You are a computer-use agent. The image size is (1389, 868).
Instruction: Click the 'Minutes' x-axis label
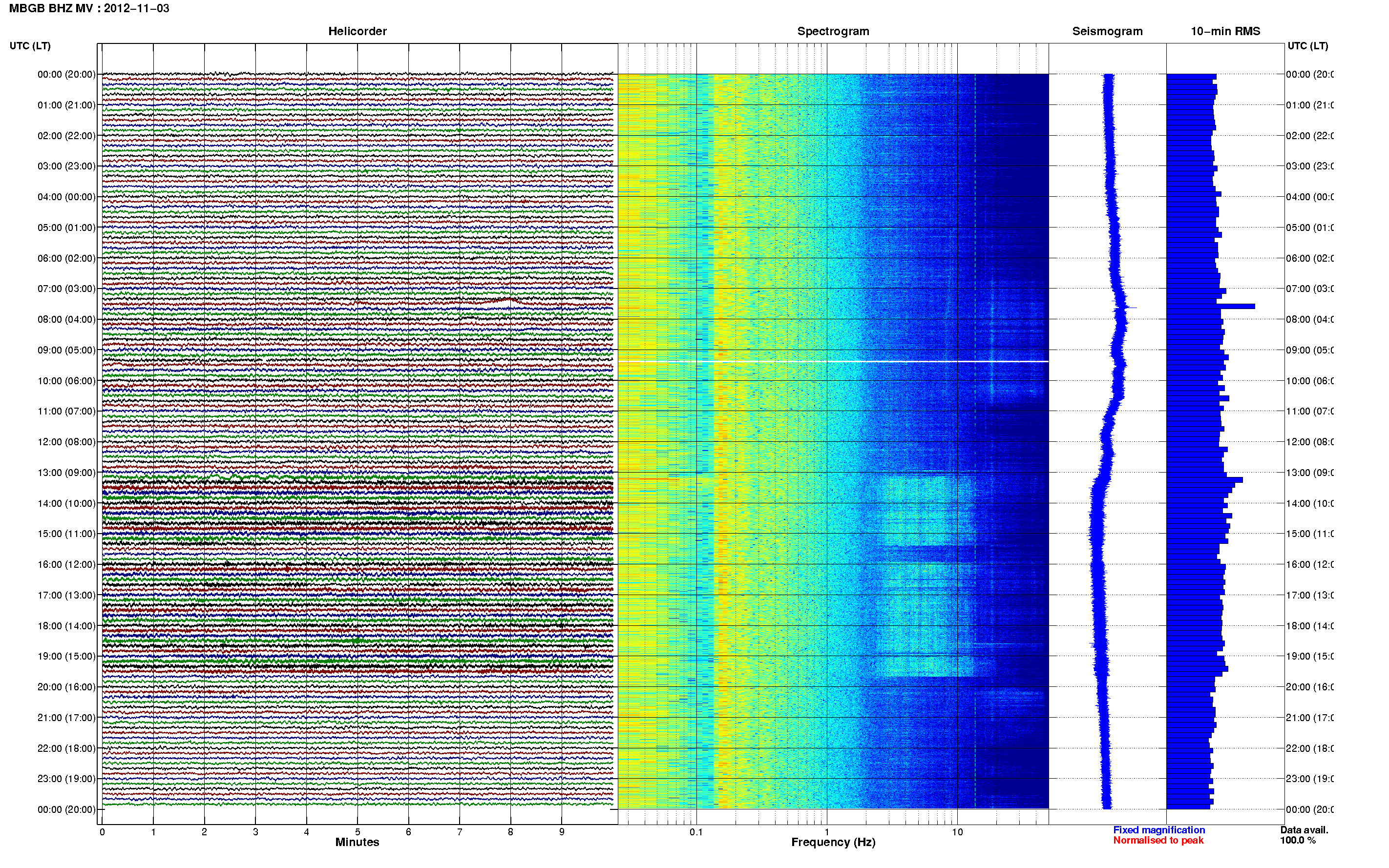(357, 842)
